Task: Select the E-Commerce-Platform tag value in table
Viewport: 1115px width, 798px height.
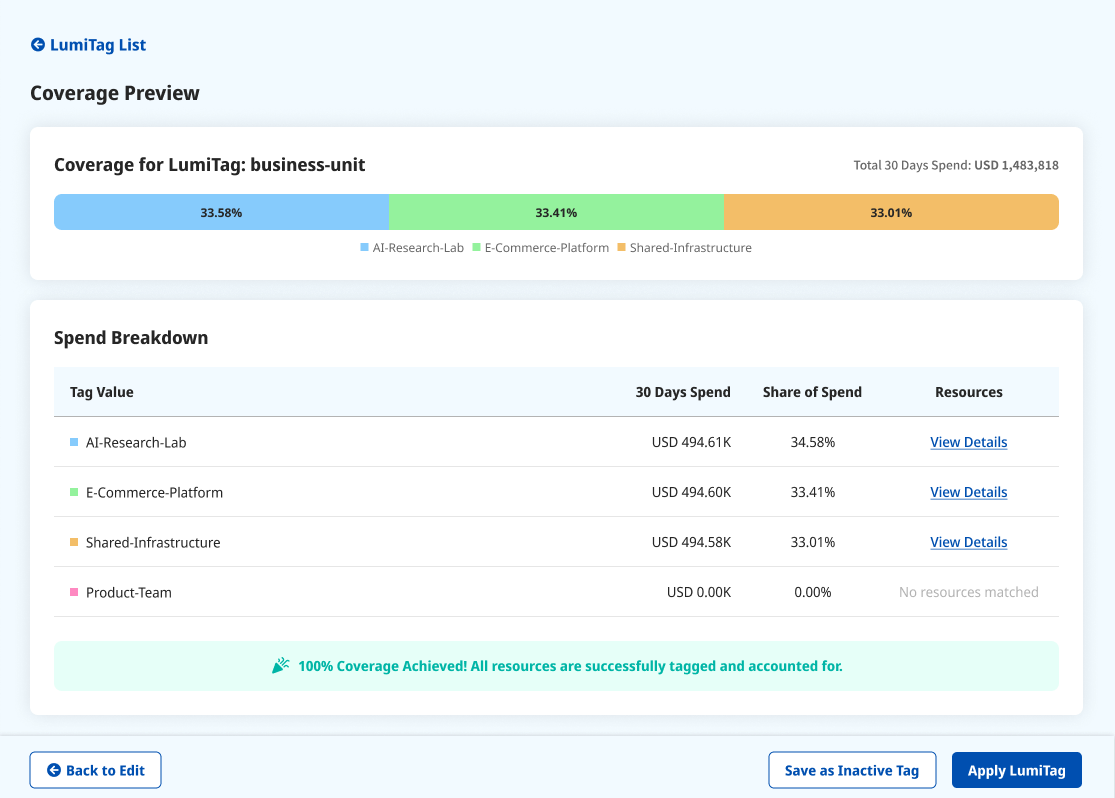Action: [154, 492]
